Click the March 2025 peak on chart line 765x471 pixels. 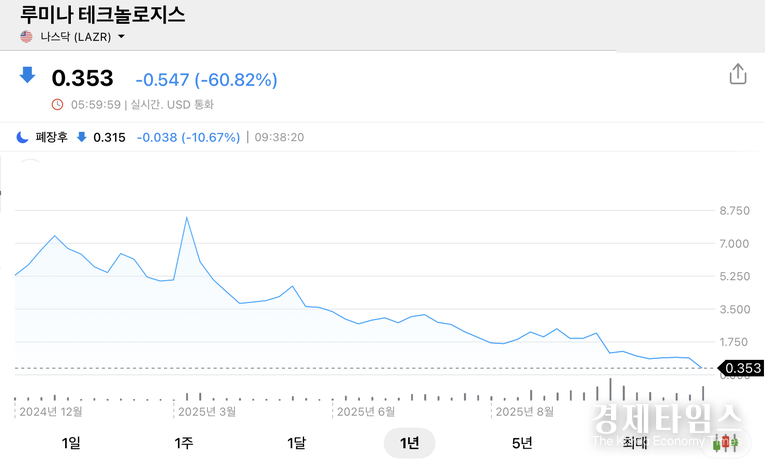click(186, 217)
